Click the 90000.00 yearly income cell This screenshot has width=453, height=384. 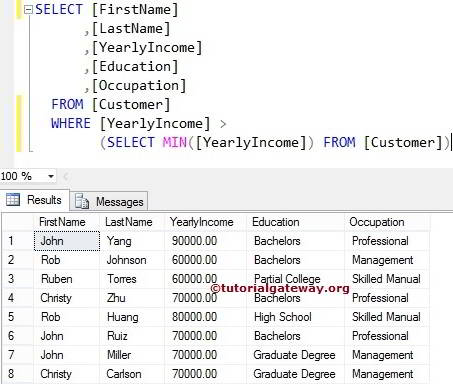(205, 241)
